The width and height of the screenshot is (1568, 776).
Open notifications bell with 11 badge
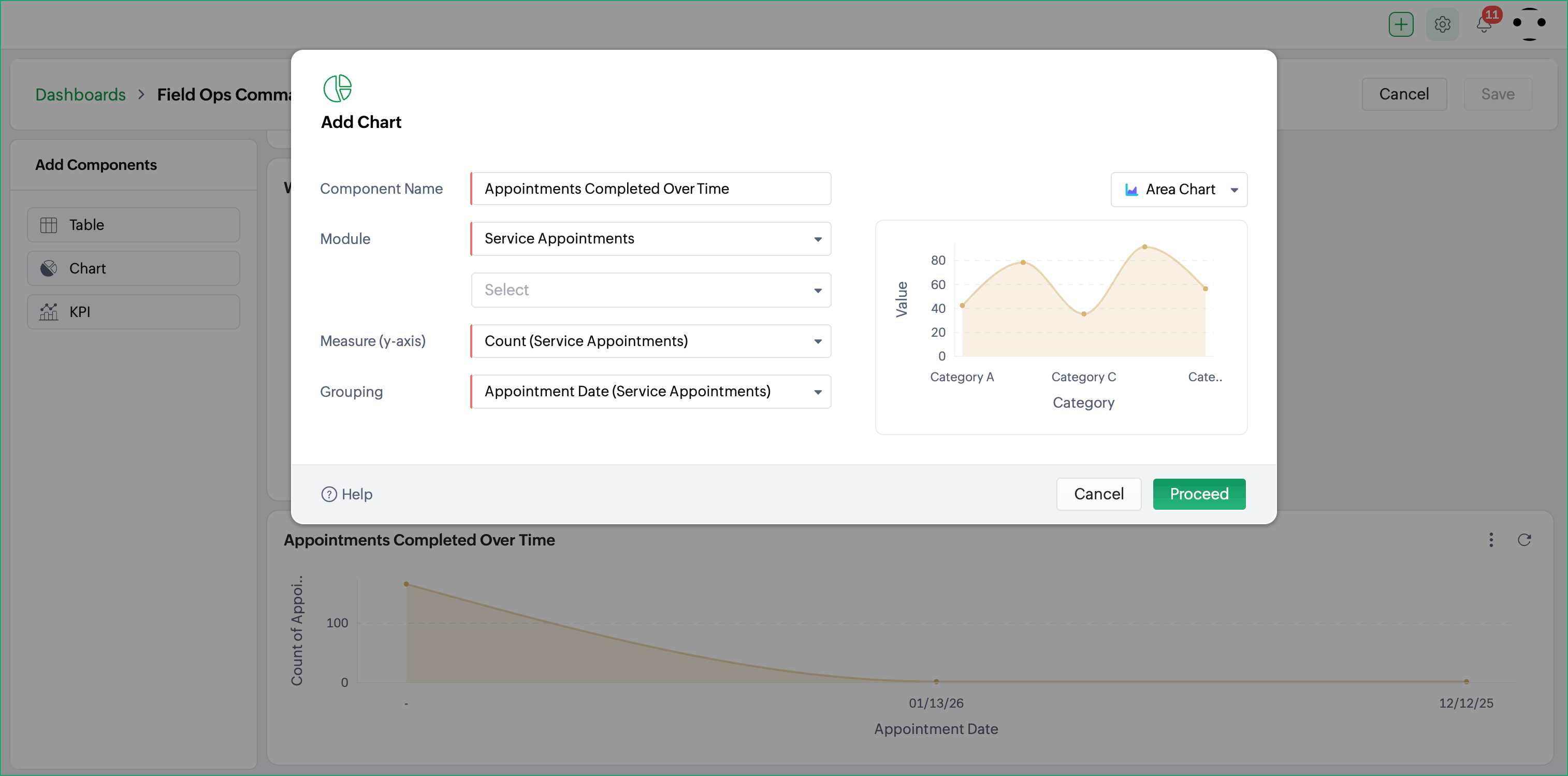tap(1484, 24)
